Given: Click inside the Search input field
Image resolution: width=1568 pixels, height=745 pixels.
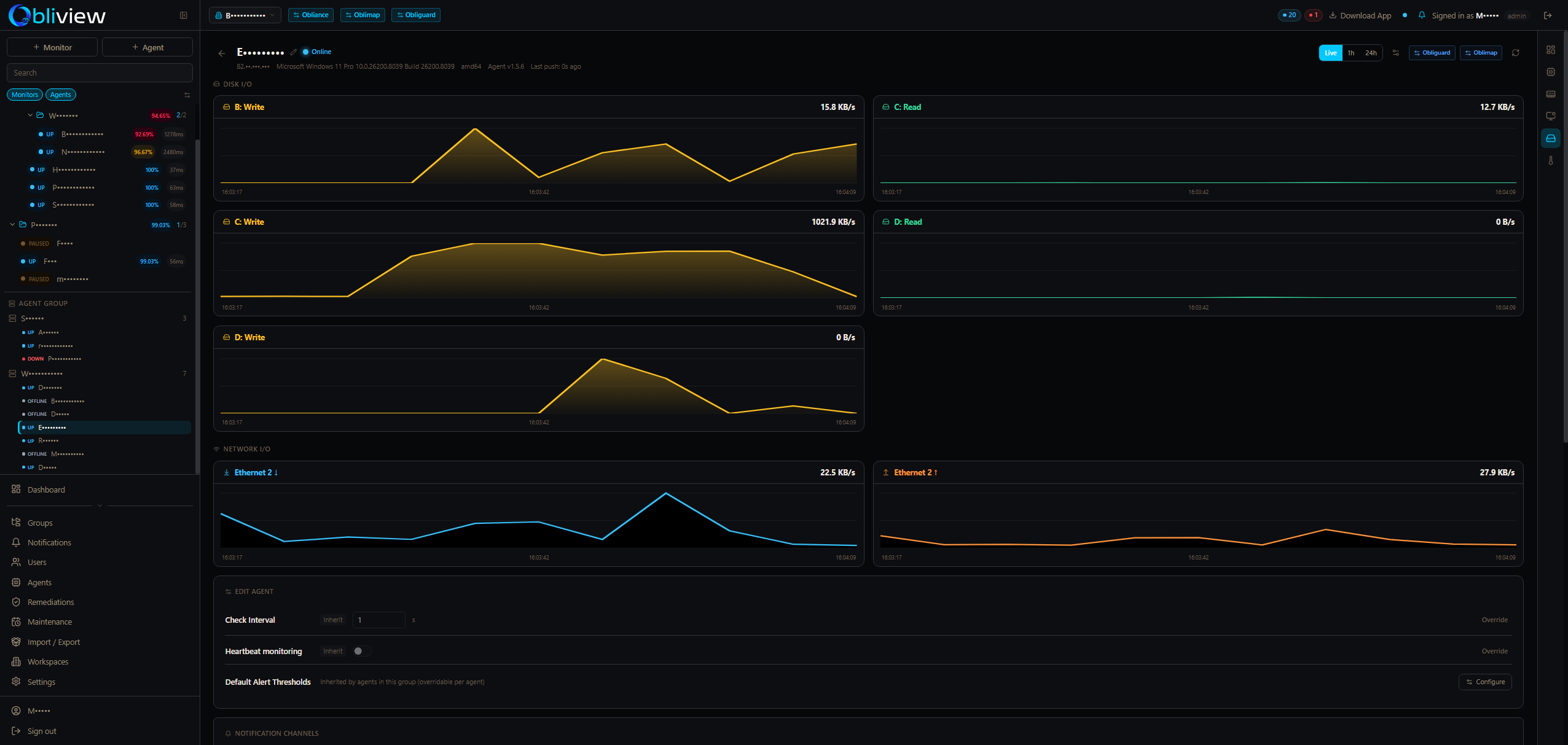Looking at the screenshot, I should point(99,72).
